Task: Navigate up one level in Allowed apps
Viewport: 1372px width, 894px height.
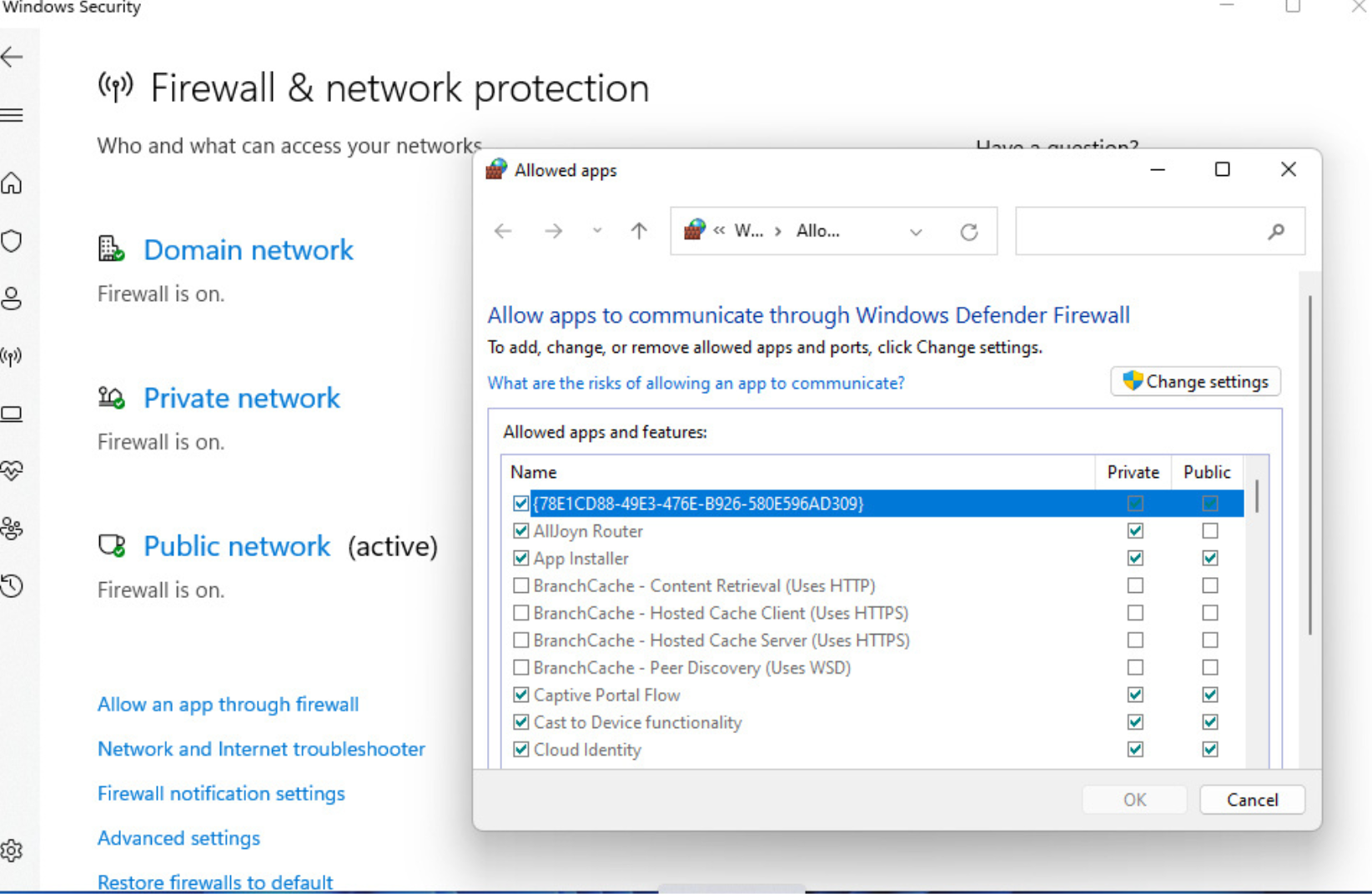Action: pyautogui.click(x=638, y=231)
